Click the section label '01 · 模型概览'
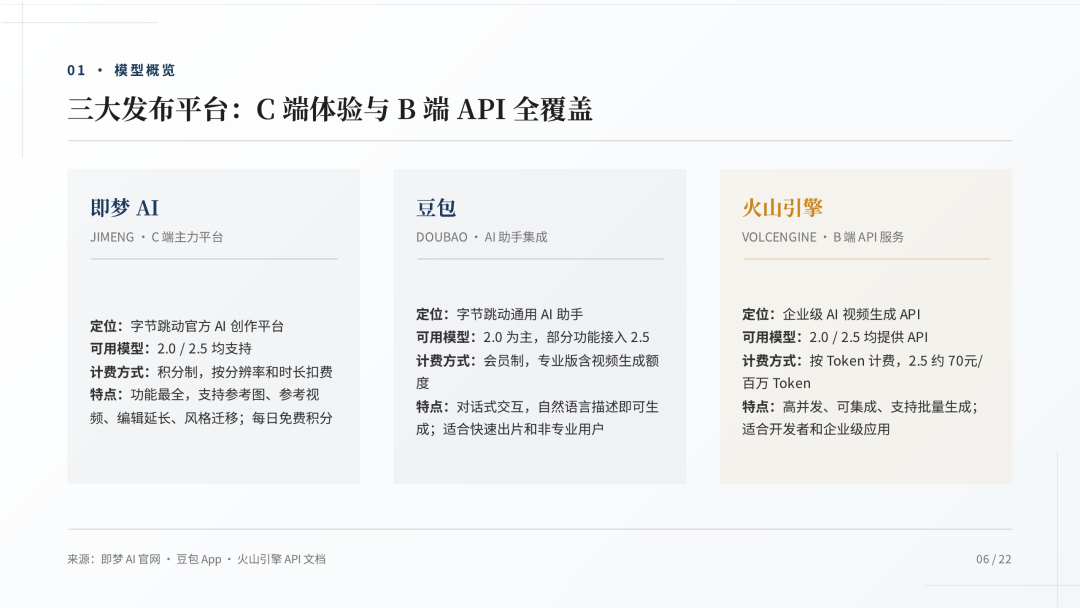Viewport: 1080px width, 608px height. [x=121, y=70]
